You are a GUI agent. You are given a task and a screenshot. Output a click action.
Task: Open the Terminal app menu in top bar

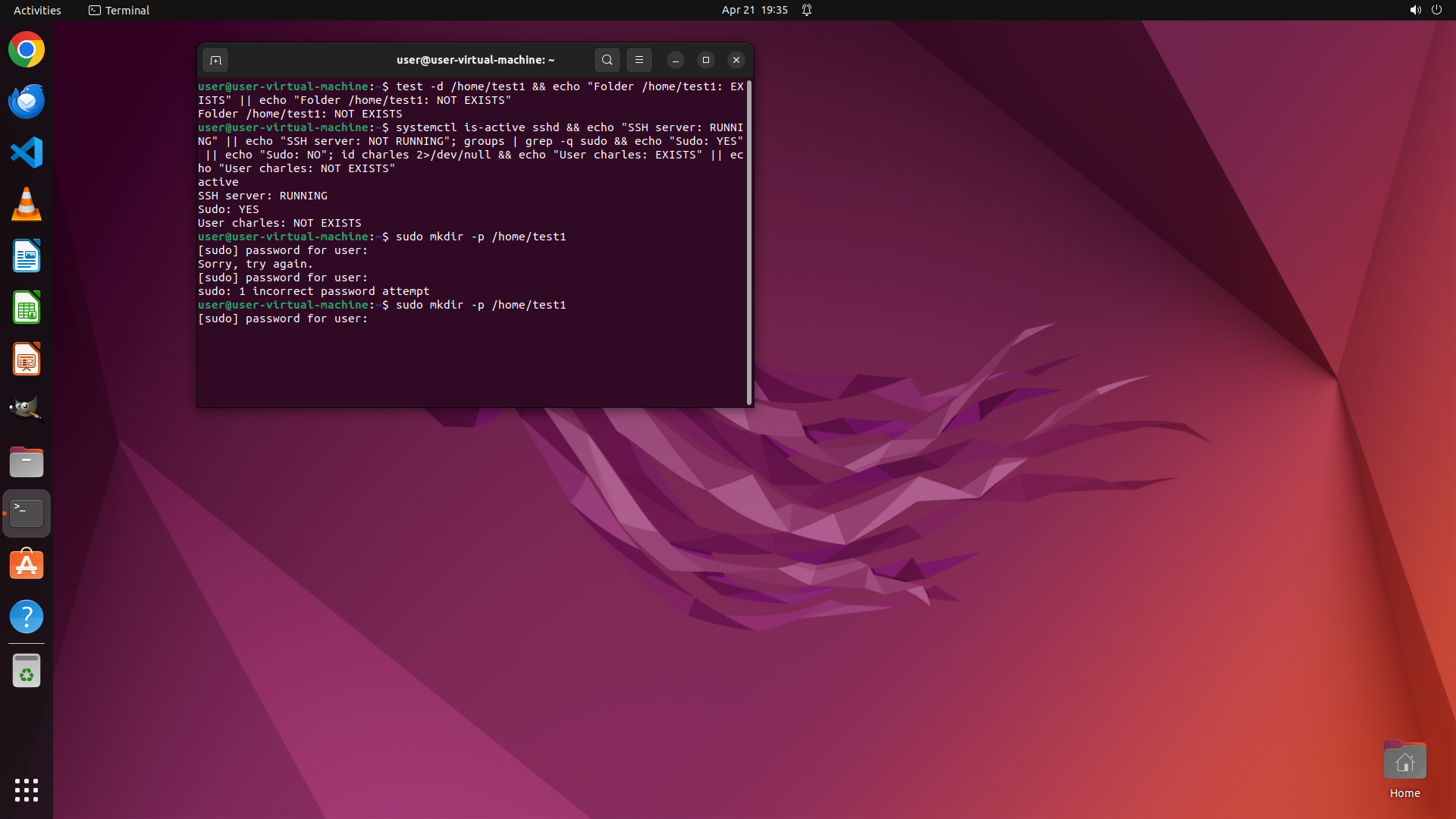pos(119,10)
